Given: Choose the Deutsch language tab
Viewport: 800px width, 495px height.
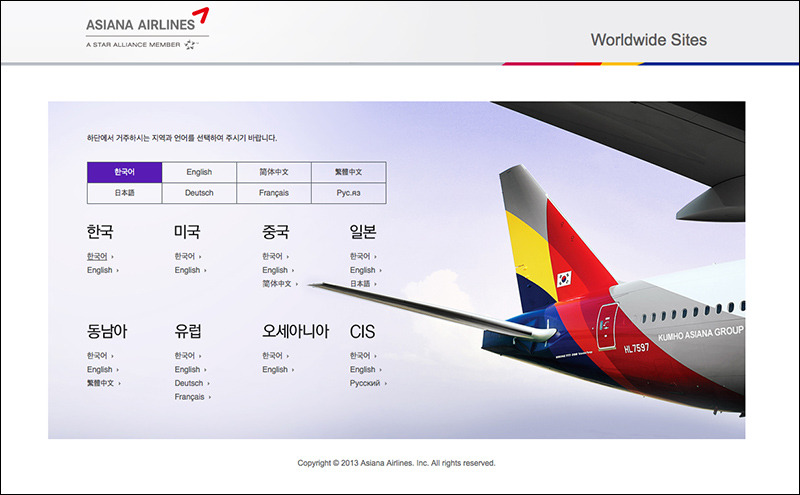Looking at the screenshot, I should pos(199,193).
